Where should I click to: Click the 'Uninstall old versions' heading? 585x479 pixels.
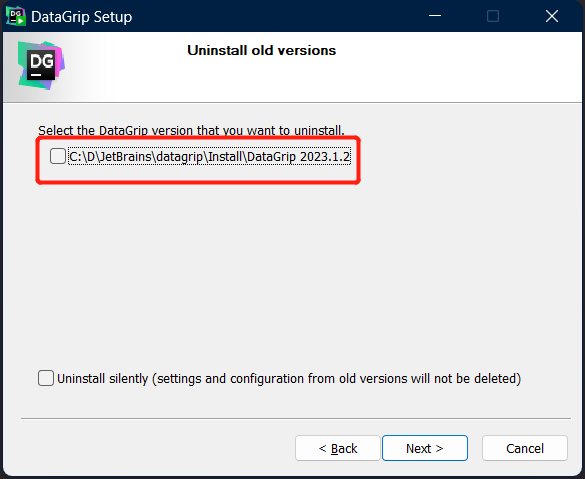262,50
